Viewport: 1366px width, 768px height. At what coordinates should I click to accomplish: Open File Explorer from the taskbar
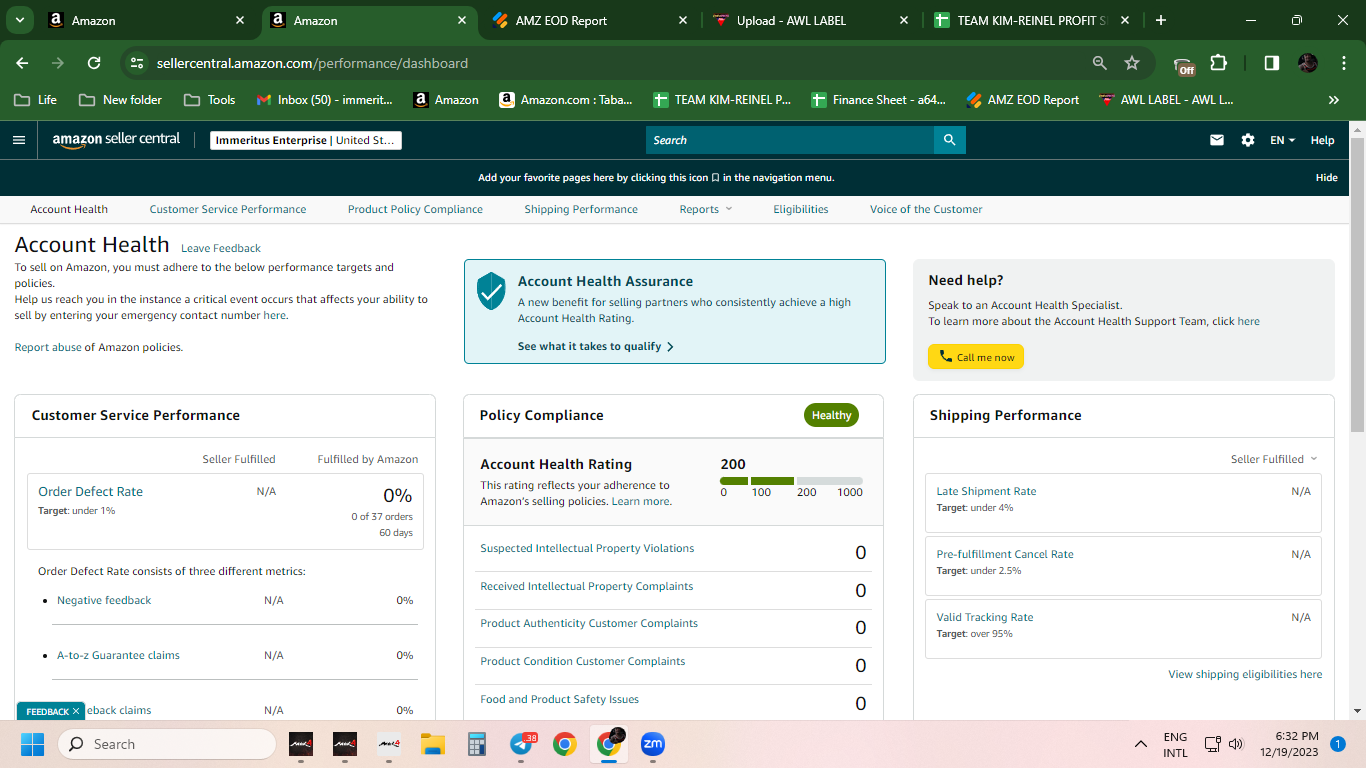pyautogui.click(x=432, y=744)
